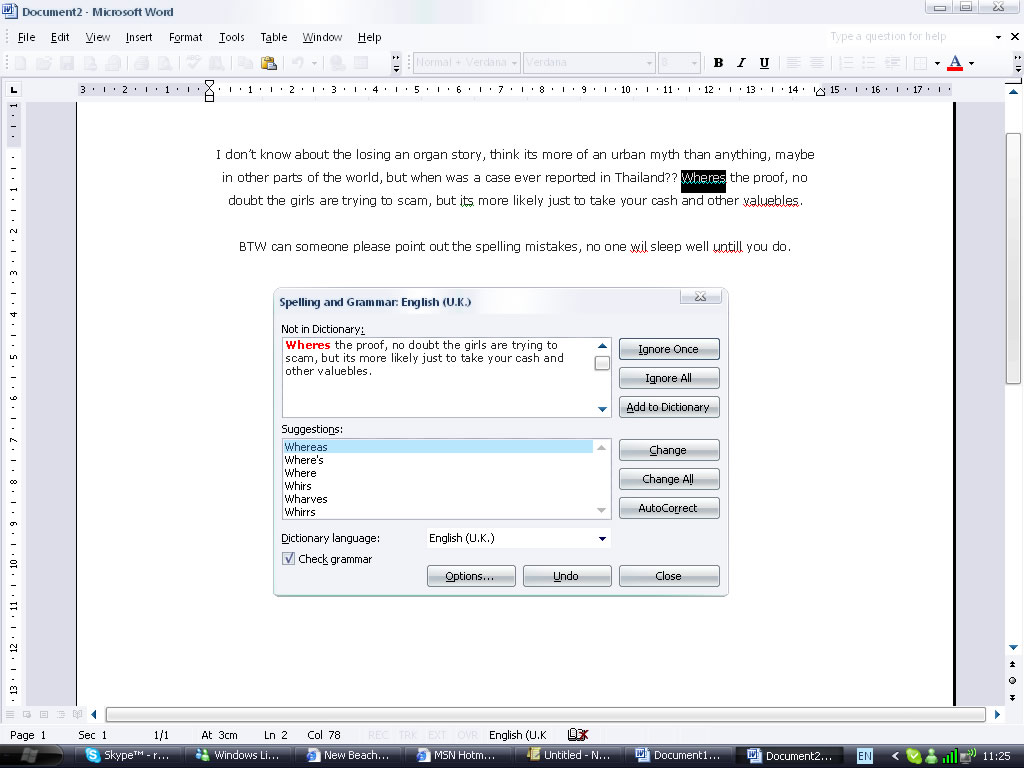Click the Italic formatting icon

[741, 63]
